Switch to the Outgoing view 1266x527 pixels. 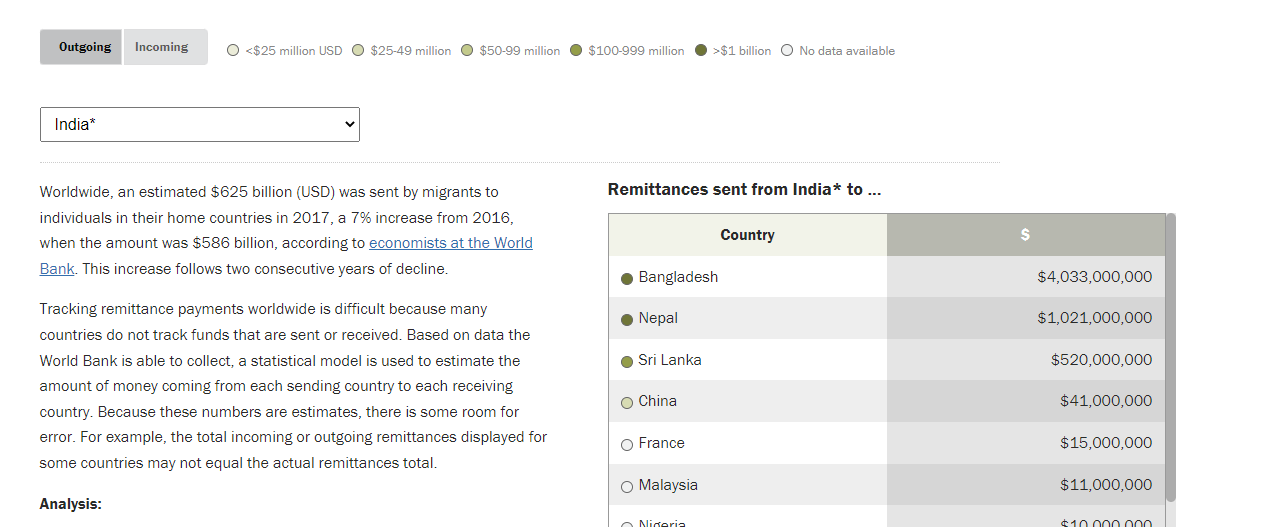(82, 47)
